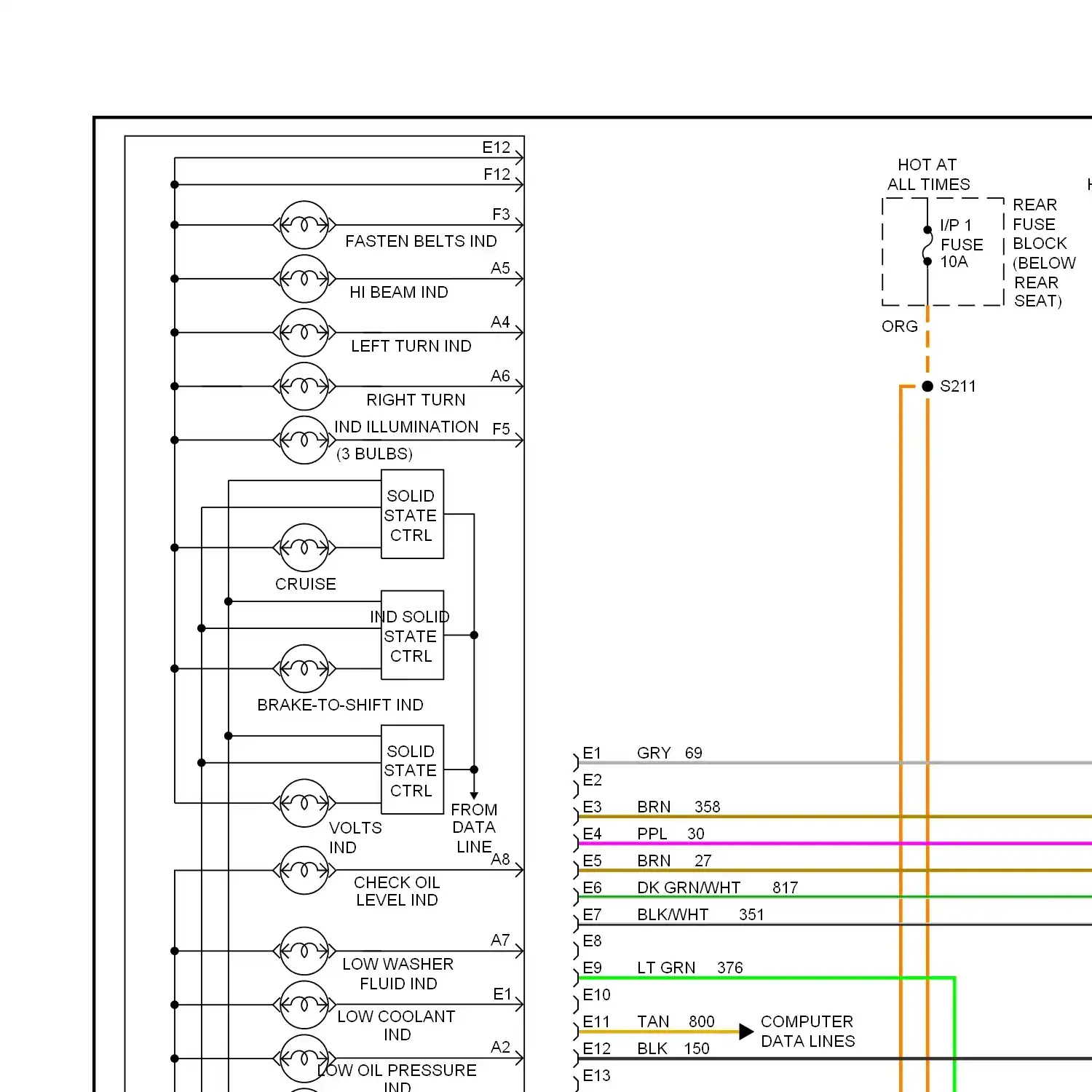Click the 'VOLTS IND' label
The image size is (1092, 1092).
[355, 837]
